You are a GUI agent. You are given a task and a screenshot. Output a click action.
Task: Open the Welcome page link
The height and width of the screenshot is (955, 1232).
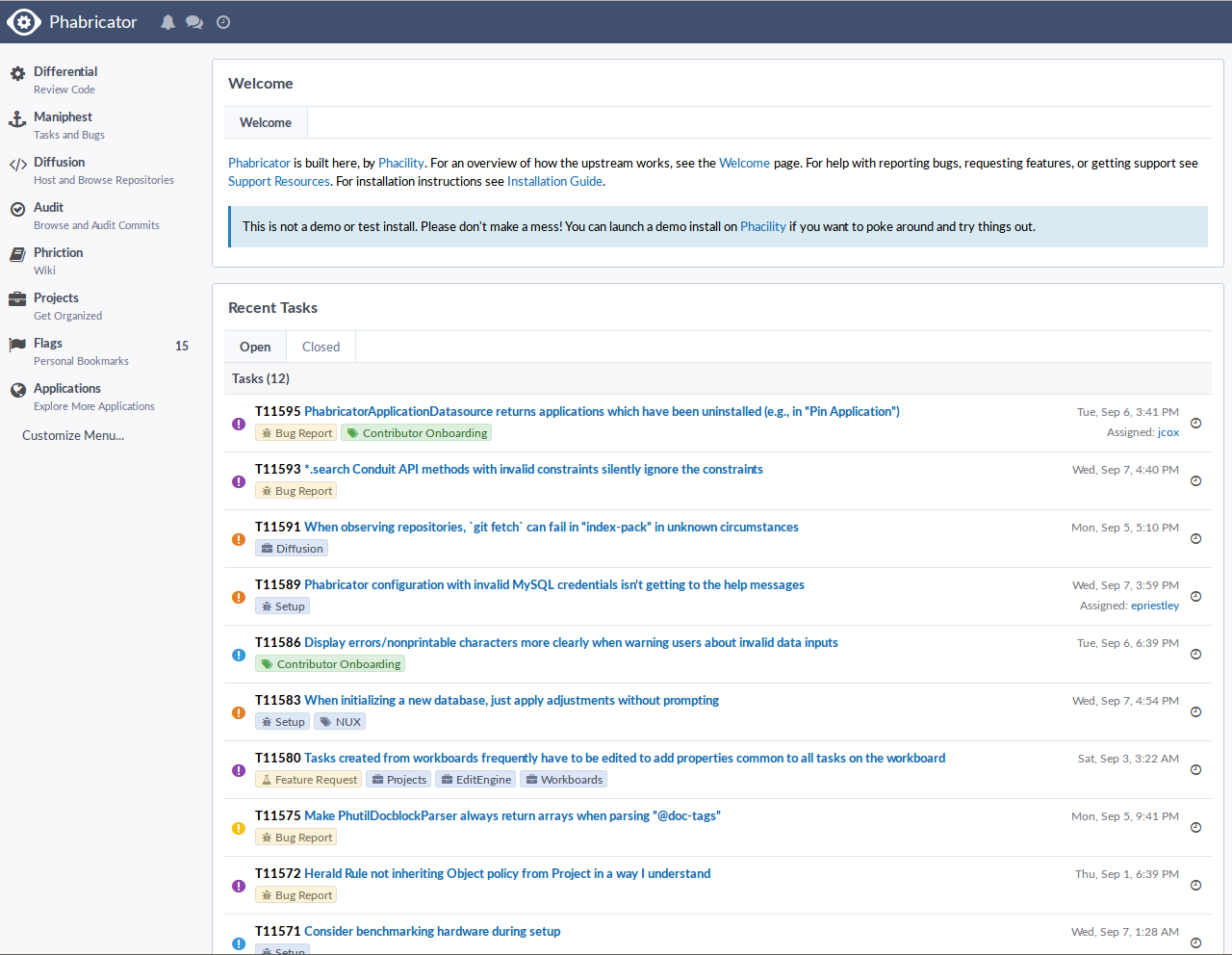coord(744,163)
